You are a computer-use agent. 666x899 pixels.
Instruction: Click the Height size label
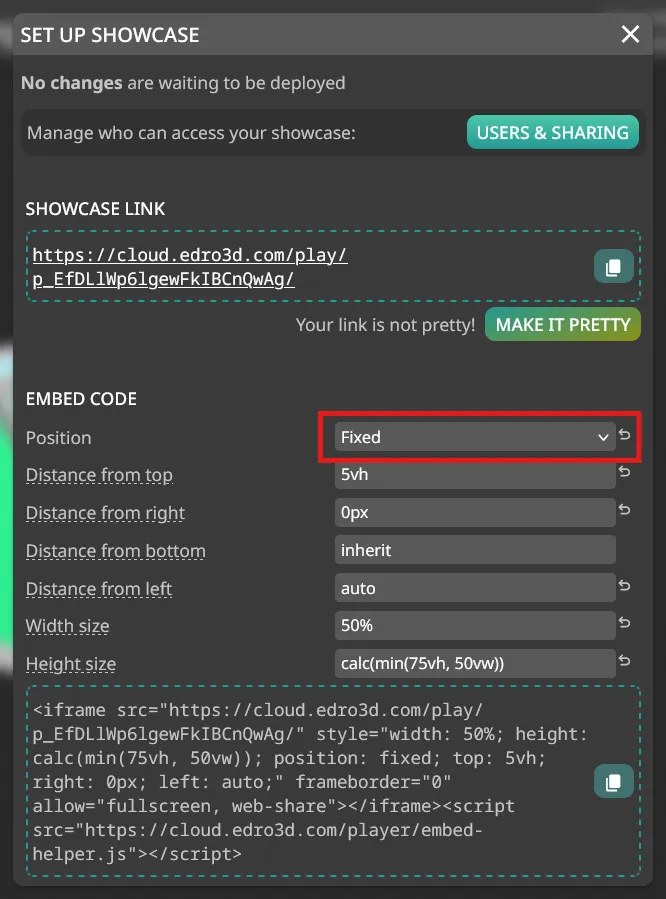pyautogui.click(x=71, y=664)
